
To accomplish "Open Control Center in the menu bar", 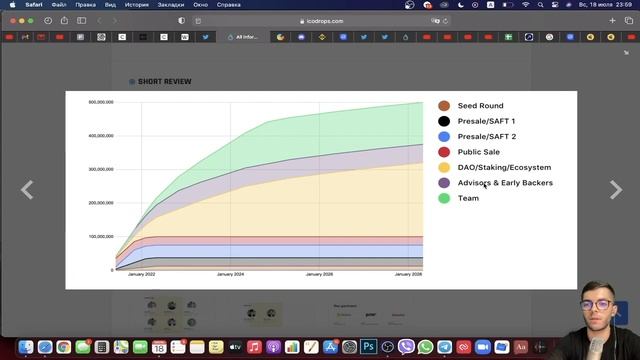I will pos(555,5).
